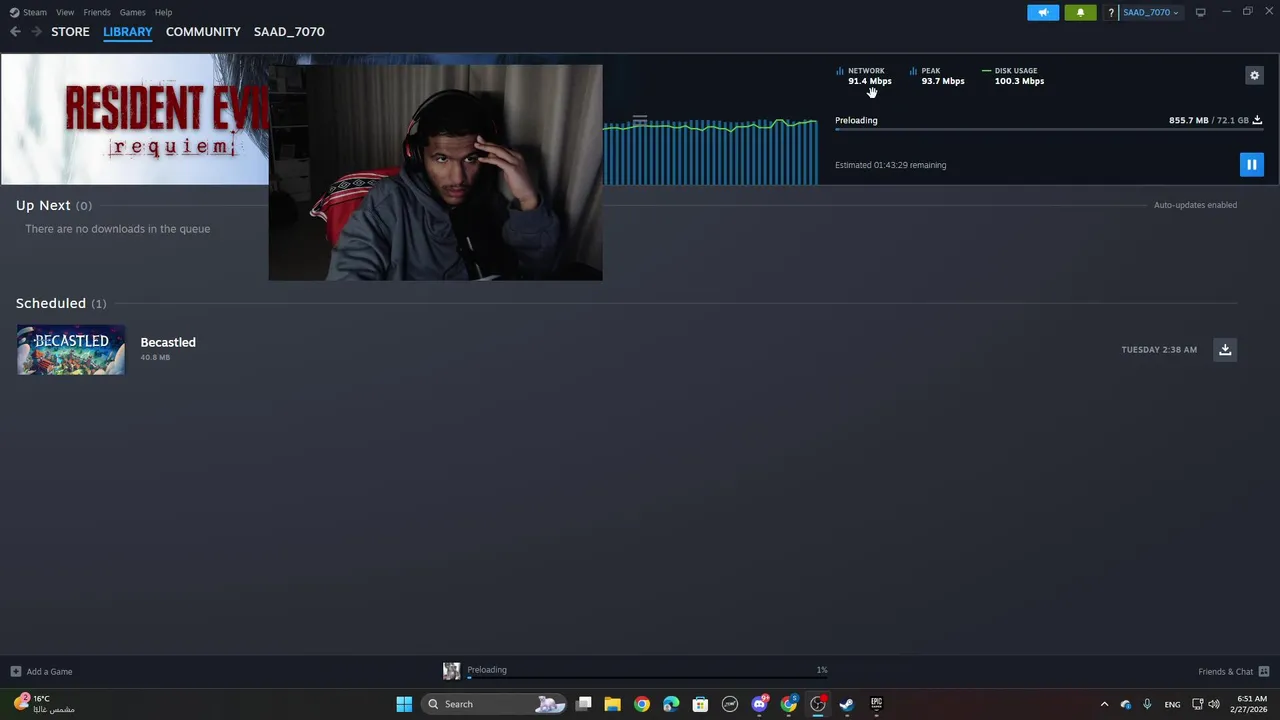Click the Becastled game thumbnail
The image size is (1280, 720).
click(x=71, y=350)
